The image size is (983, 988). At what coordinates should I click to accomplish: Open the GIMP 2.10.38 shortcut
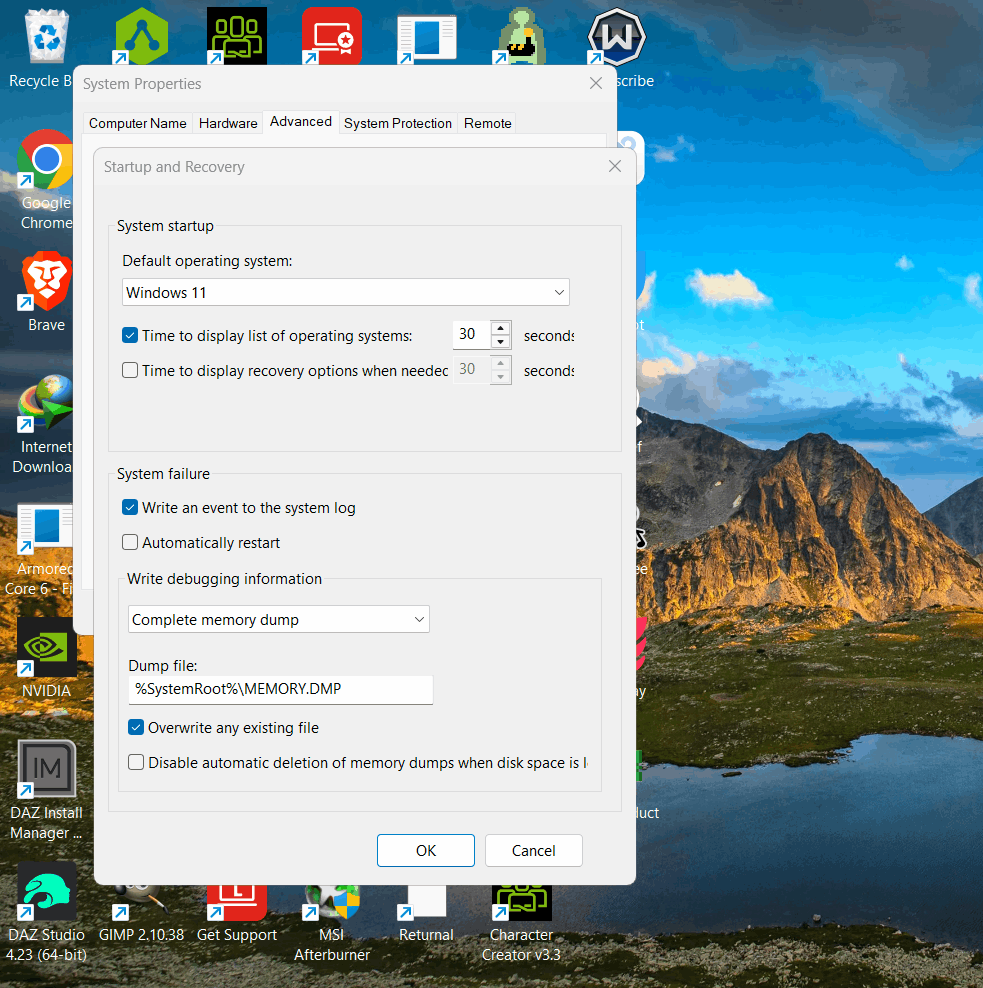141,902
